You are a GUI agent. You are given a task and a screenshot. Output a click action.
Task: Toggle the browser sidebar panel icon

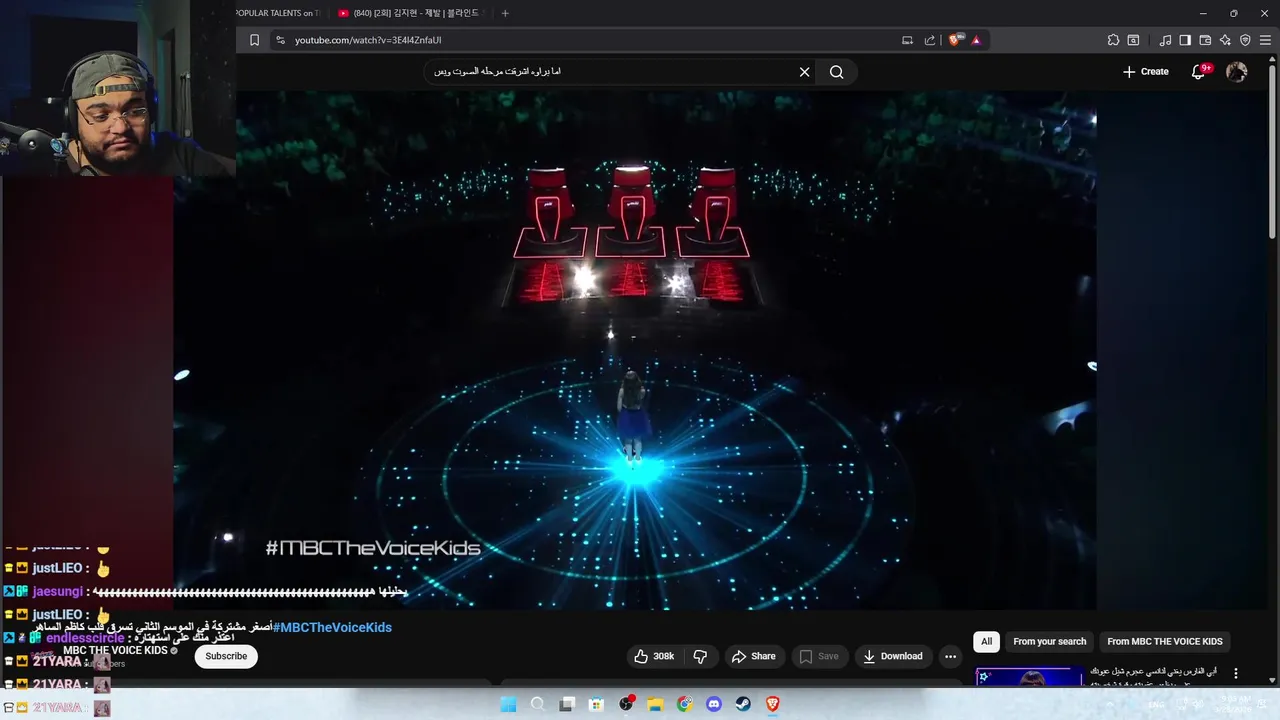1185,40
